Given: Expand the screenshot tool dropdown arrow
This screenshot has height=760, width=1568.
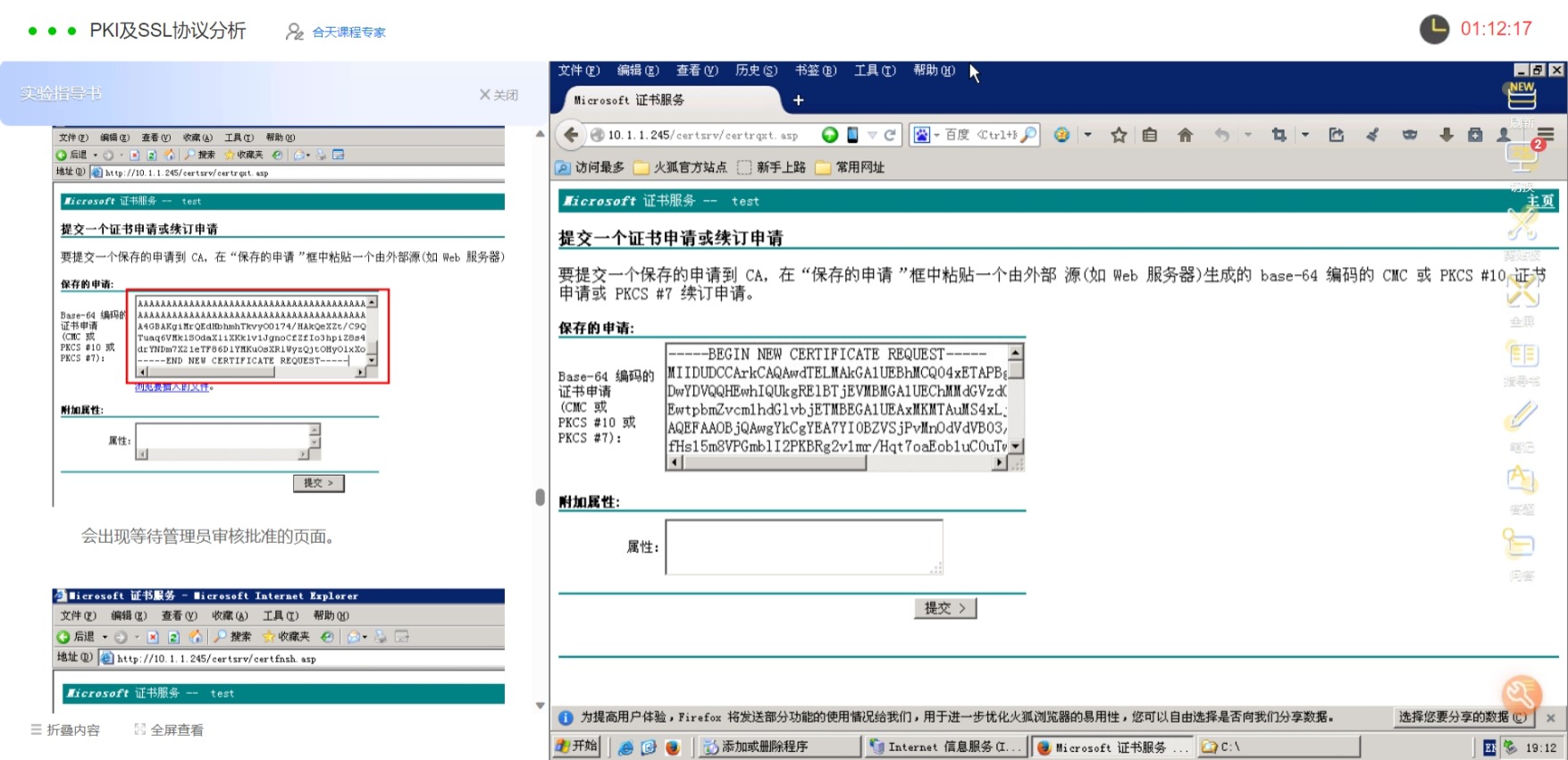Looking at the screenshot, I should [1305, 135].
